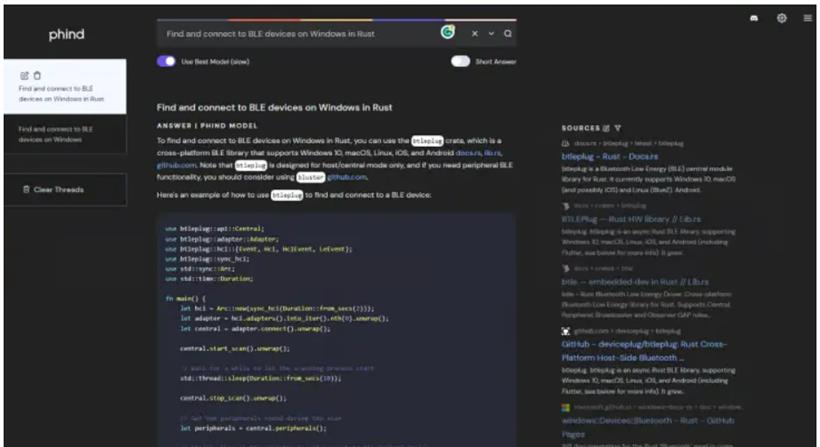Open 'btle — embedded dev in Rust // Lib.rs' source

(x=635, y=282)
